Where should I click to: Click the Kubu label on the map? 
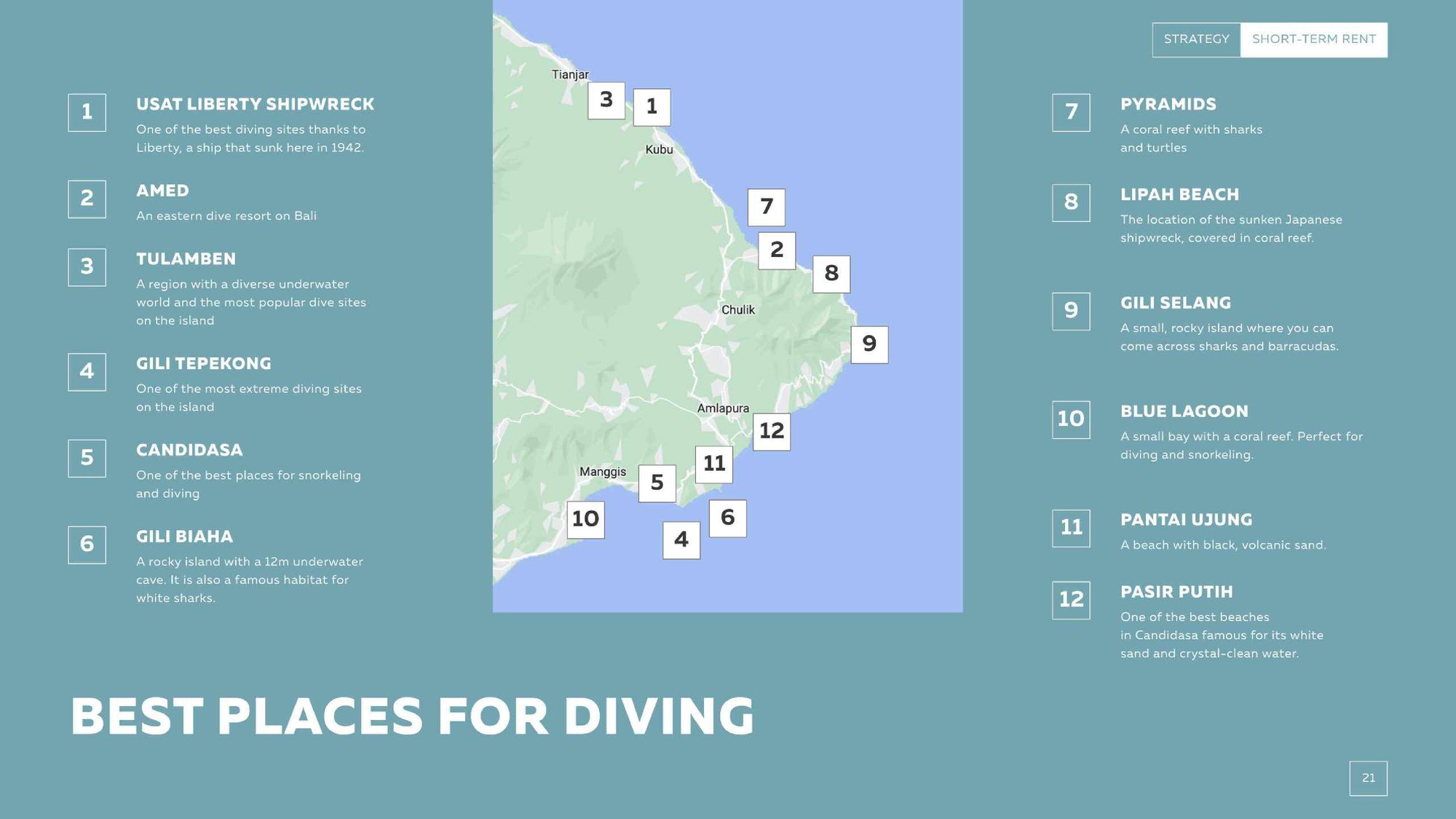pyautogui.click(x=659, y=149)
